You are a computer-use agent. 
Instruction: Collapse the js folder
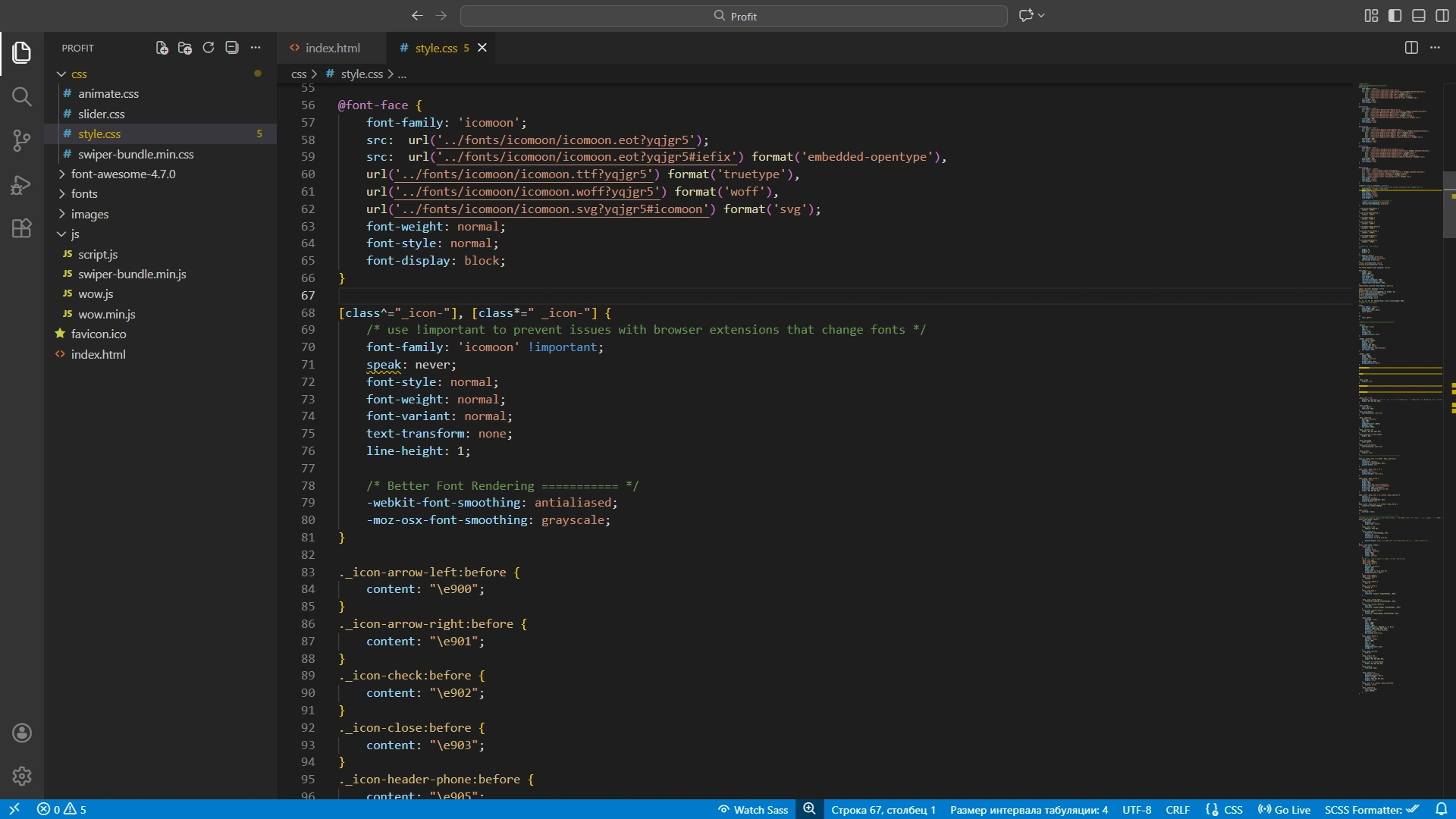click(74, 234)
